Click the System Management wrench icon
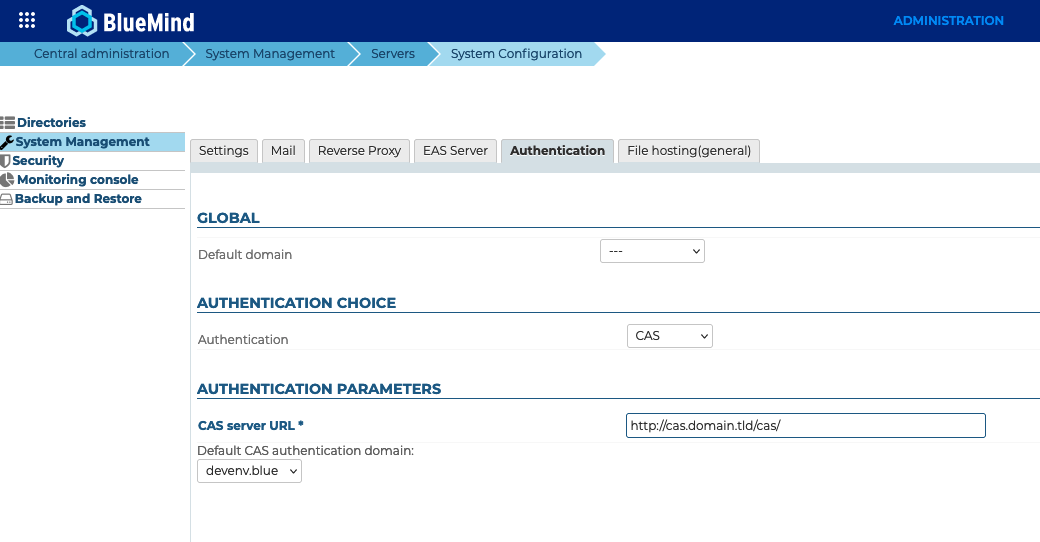This screenshot has height=542, width=1040. 7,142
